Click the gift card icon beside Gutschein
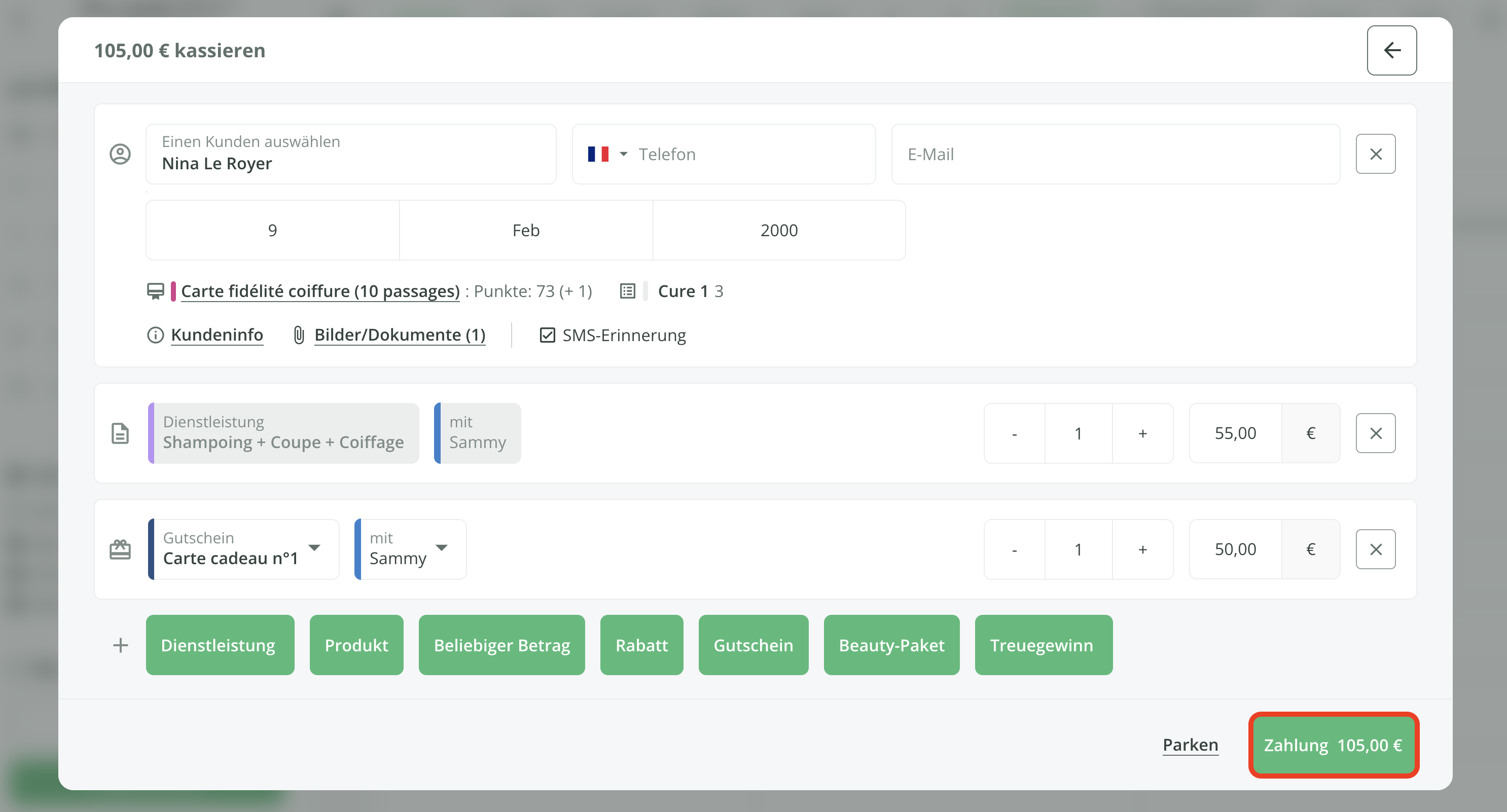The height and width of the screenshot is (812, 1507). [120, 549]
